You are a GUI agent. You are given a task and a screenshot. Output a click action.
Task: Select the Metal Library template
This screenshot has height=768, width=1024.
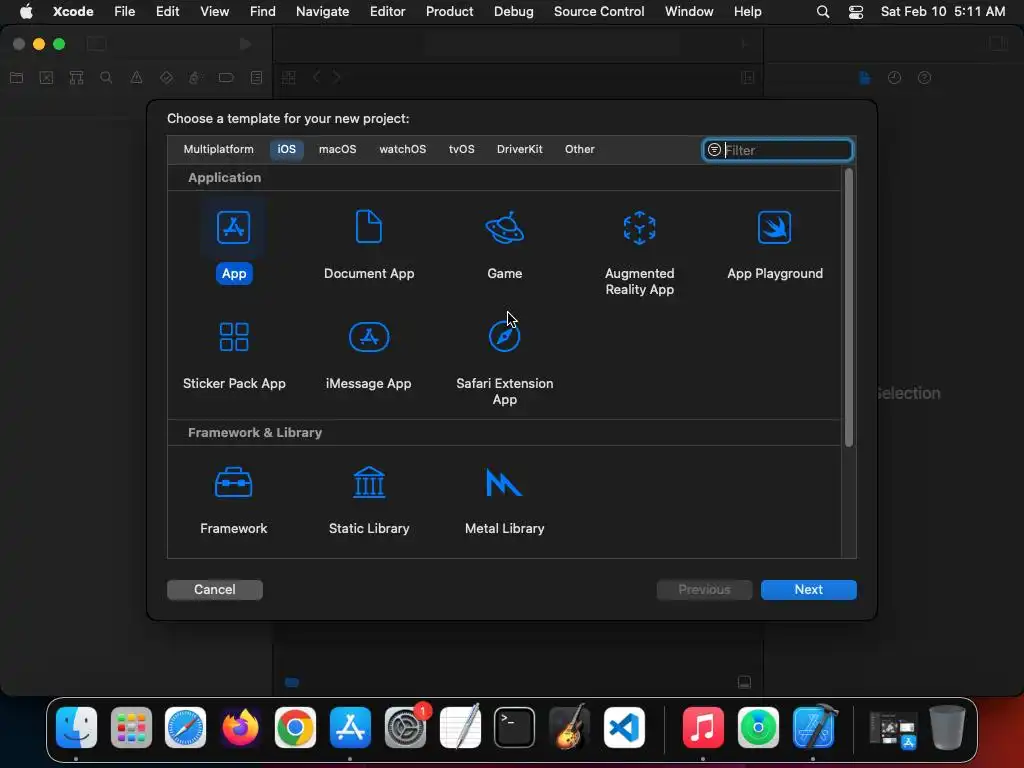coord(504,500)
